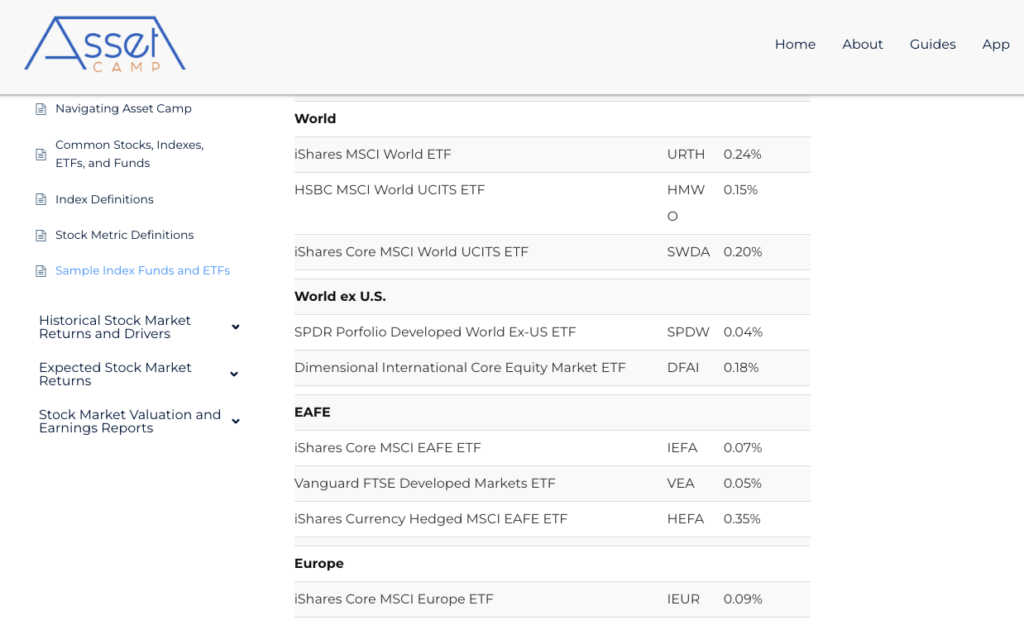Click the World section heading

[x=315, y=119]
